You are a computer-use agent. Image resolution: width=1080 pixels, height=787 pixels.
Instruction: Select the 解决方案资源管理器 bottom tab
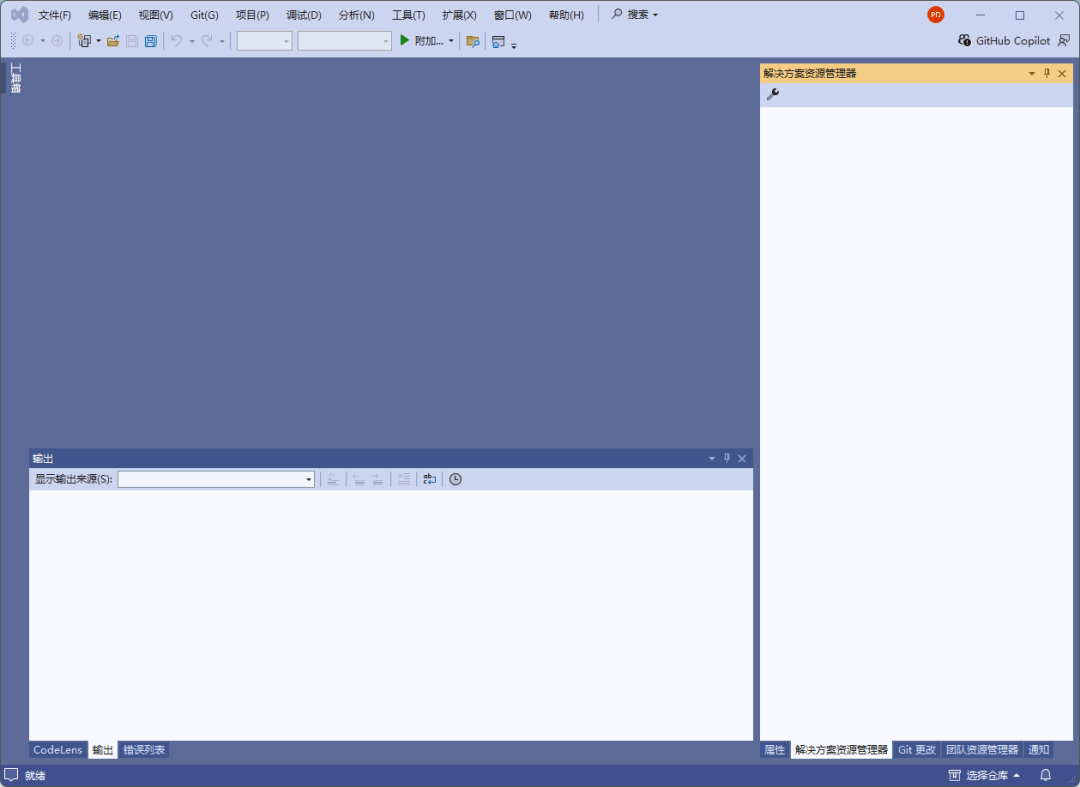(x=841, y=750)
